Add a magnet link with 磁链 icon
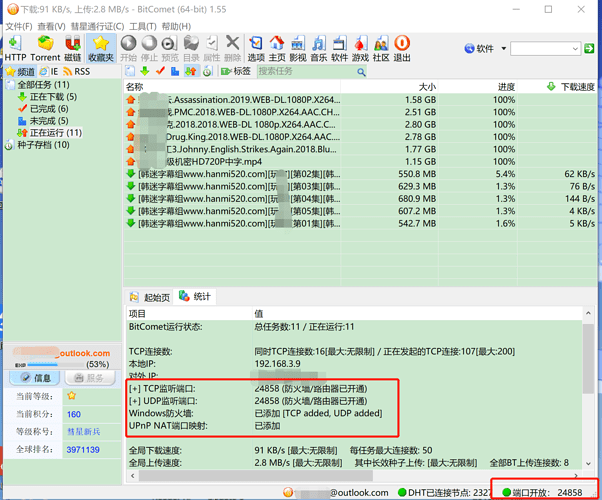Screen dimensions: 602x500 pyautogui.click(x=73, y=48)
